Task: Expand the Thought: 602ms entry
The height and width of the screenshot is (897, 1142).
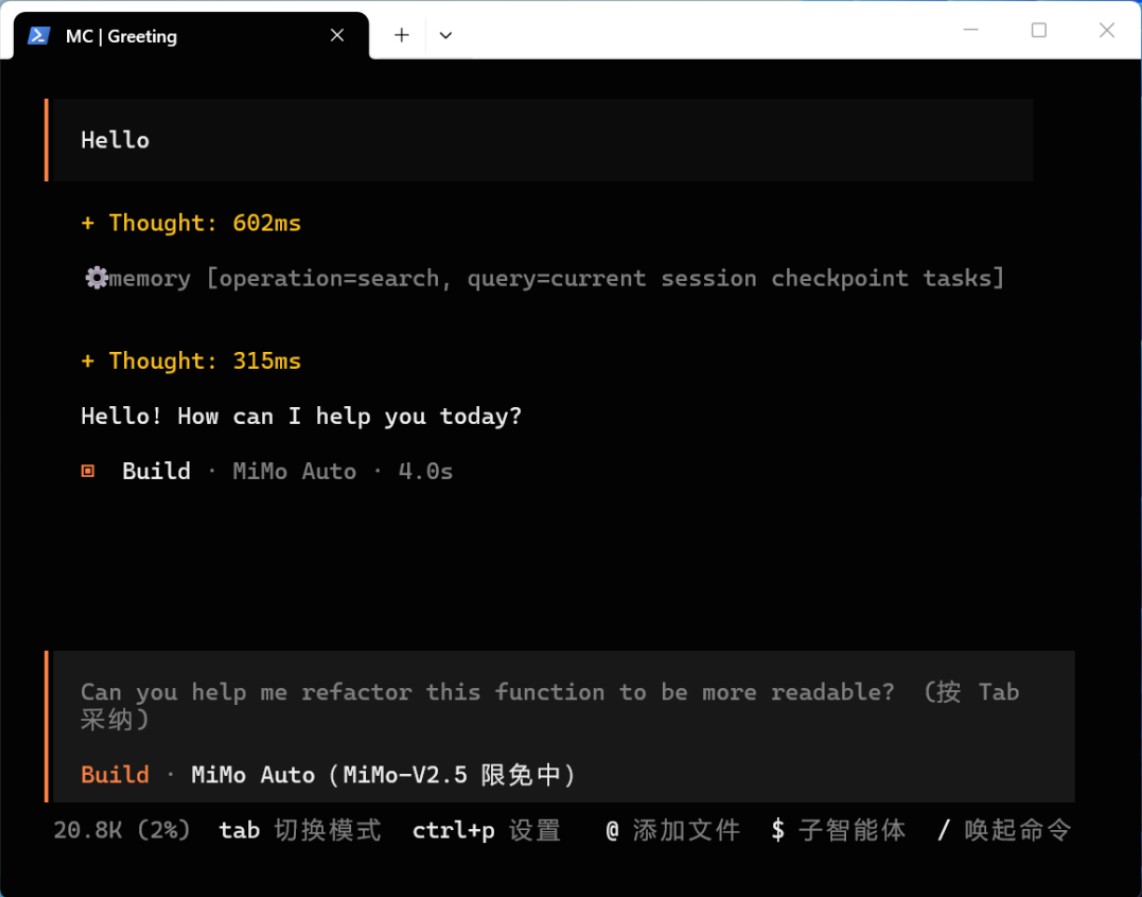Action: pos(191,223)
